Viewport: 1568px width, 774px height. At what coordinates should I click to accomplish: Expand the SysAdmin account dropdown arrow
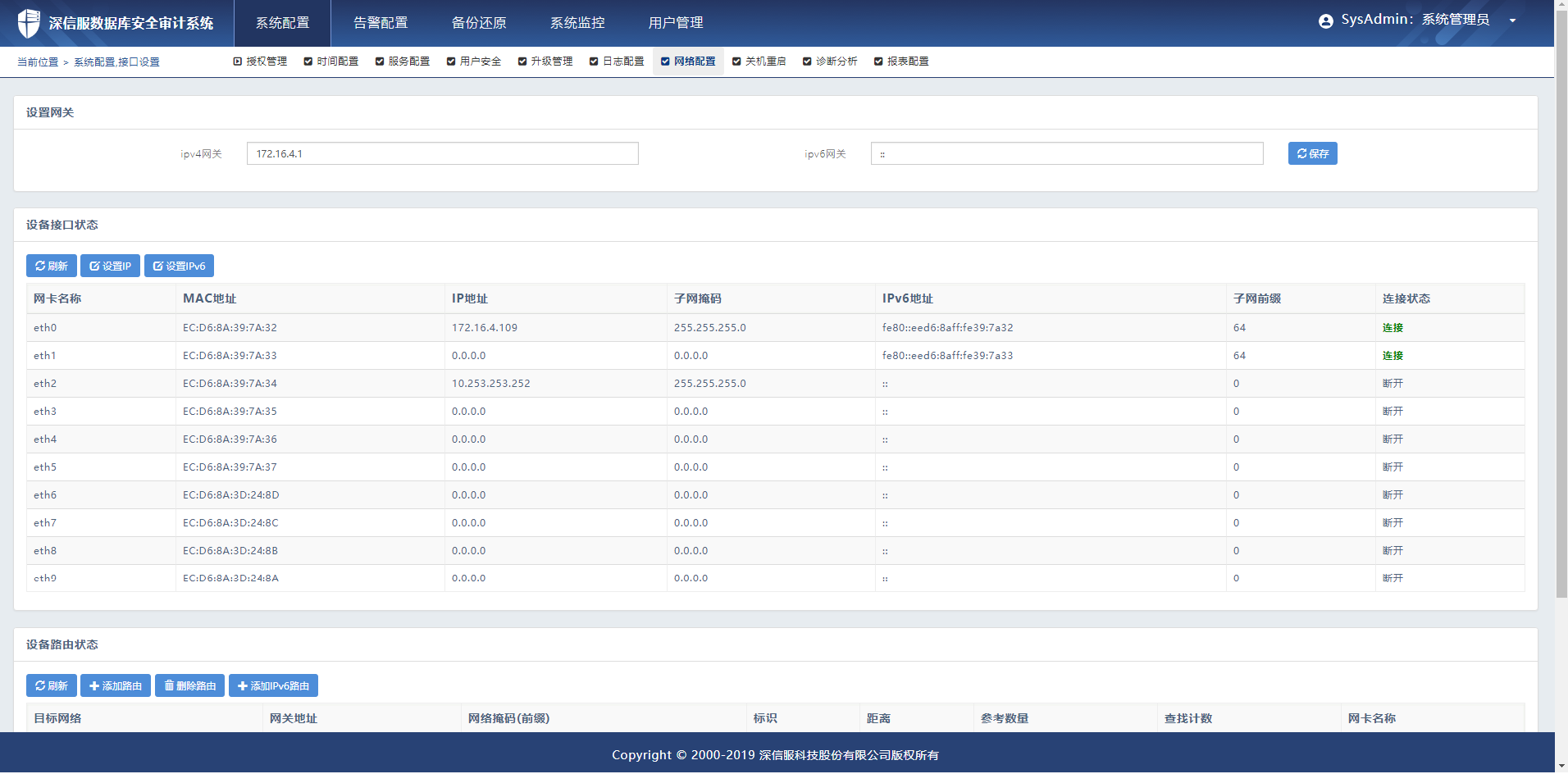(1512, 21)
